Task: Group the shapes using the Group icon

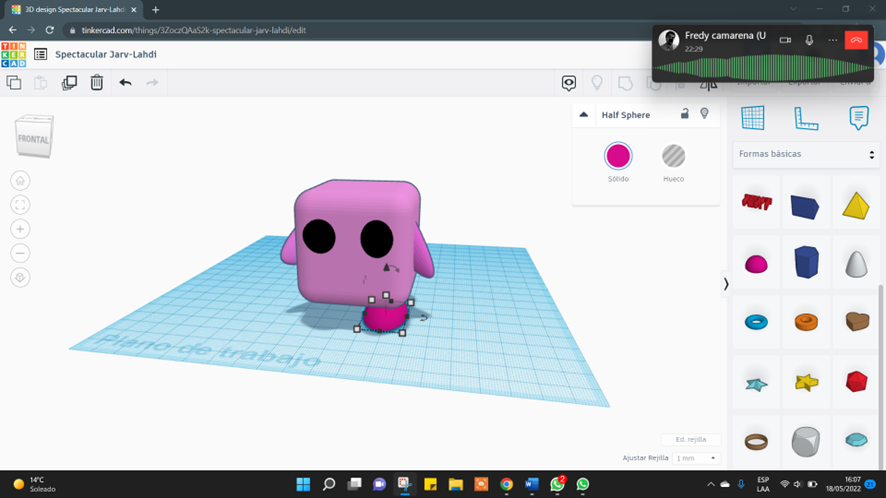Action: click(x=625, y=83)
